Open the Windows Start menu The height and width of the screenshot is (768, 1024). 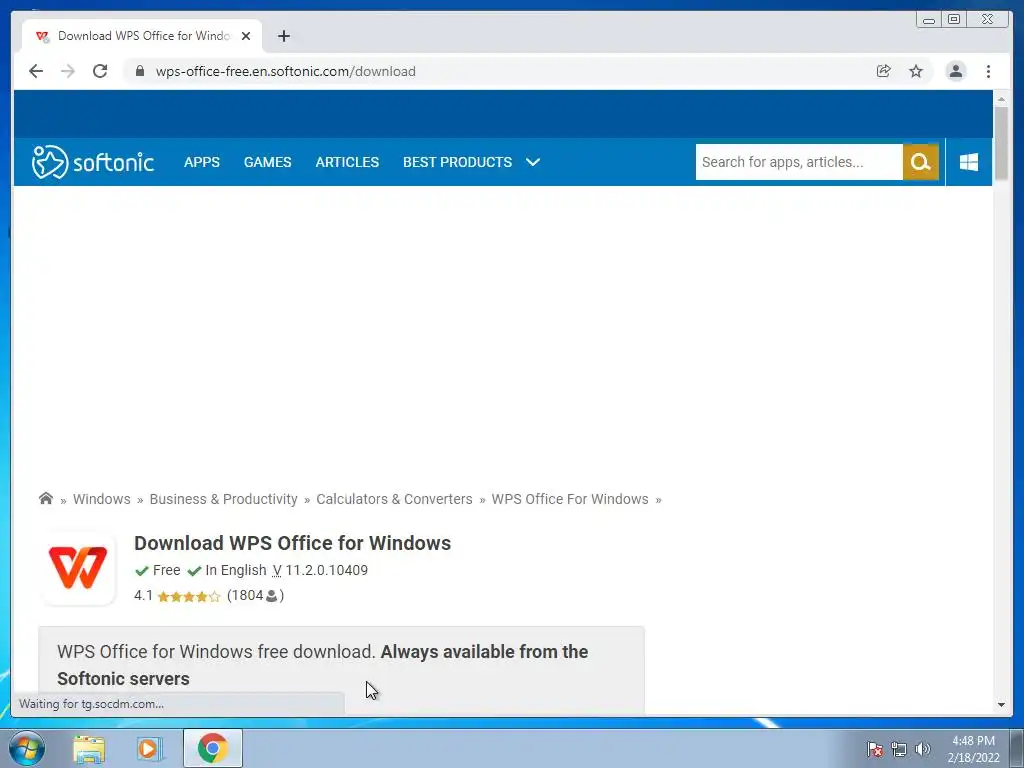tap(27, 748)
